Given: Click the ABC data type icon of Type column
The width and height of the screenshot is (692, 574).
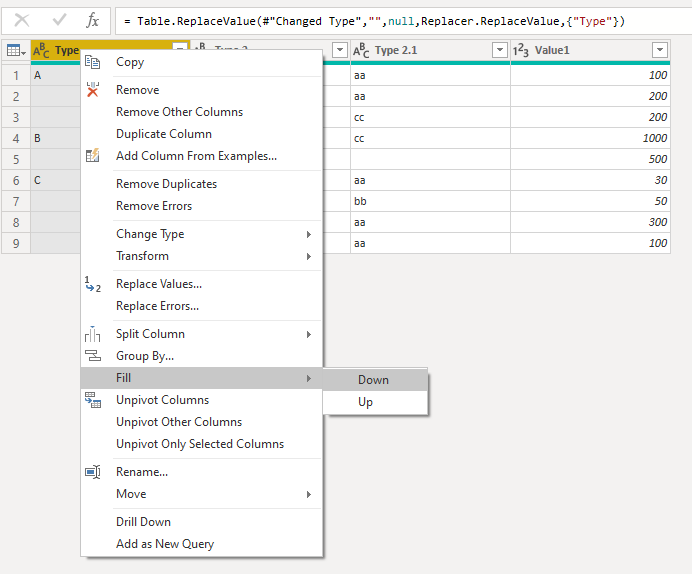Looking at the screenshot, I should [x=41, y=51].
